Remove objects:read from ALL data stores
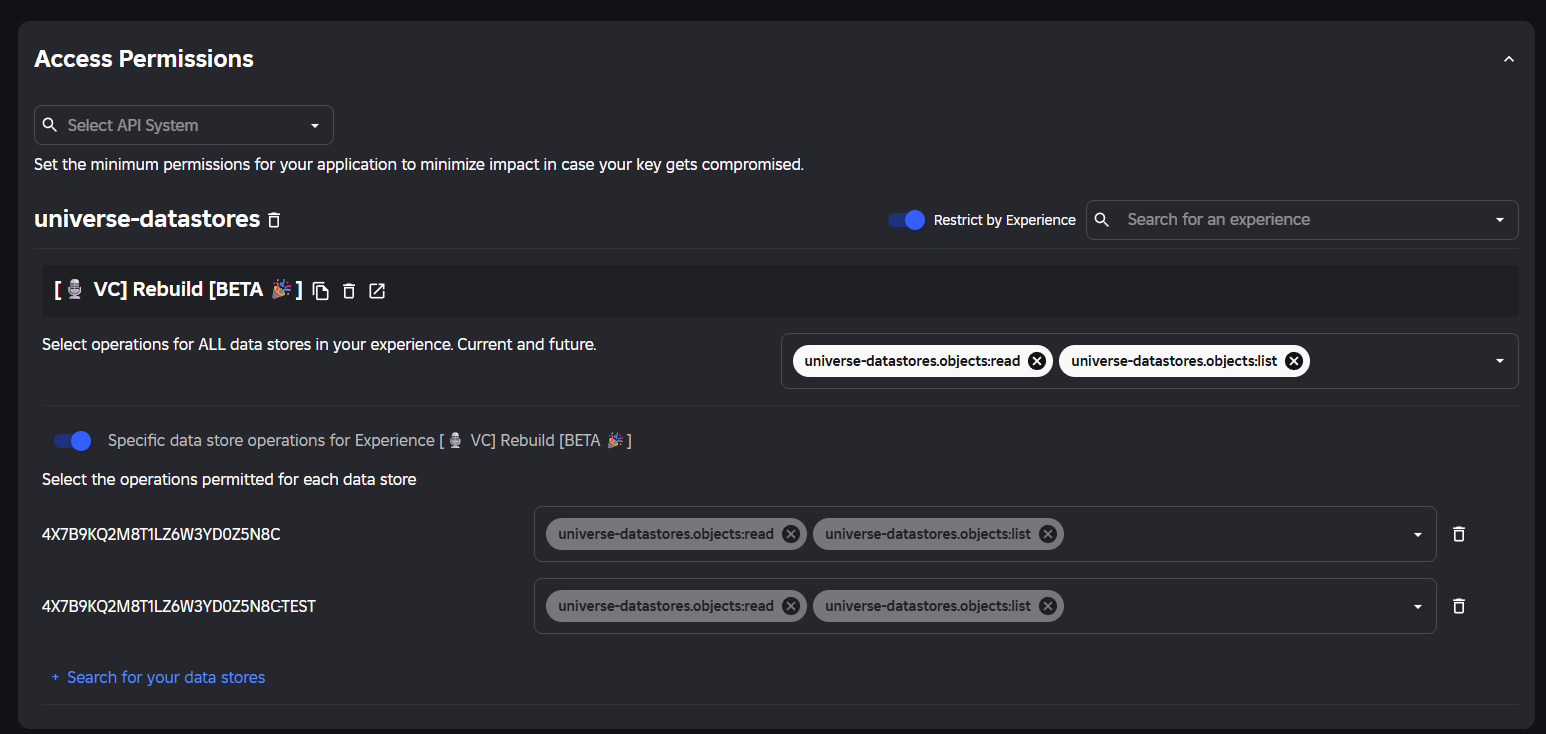The width and height of the screenshot is (1546, 734). coord(1037,361)
